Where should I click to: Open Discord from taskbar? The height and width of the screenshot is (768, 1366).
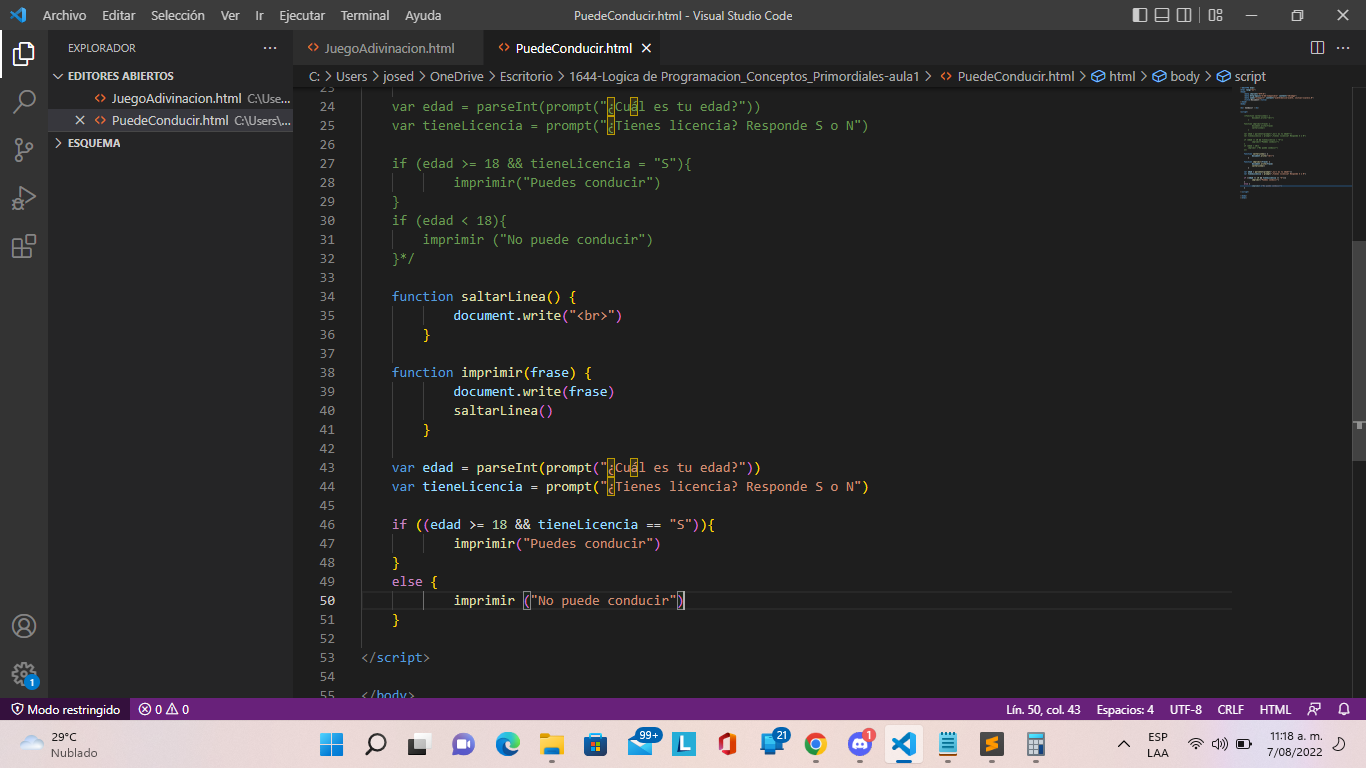click(x=860, y=744)
